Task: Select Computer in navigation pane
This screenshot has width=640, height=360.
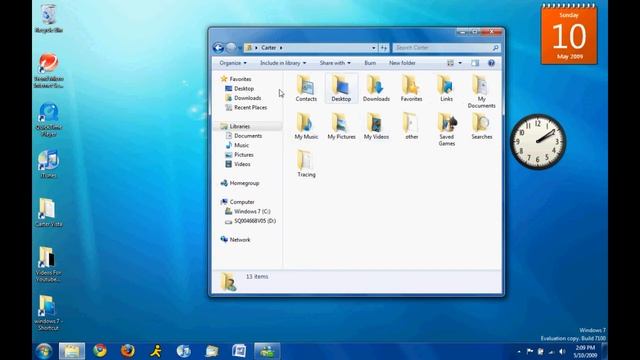Action: [x=242, y=202]
